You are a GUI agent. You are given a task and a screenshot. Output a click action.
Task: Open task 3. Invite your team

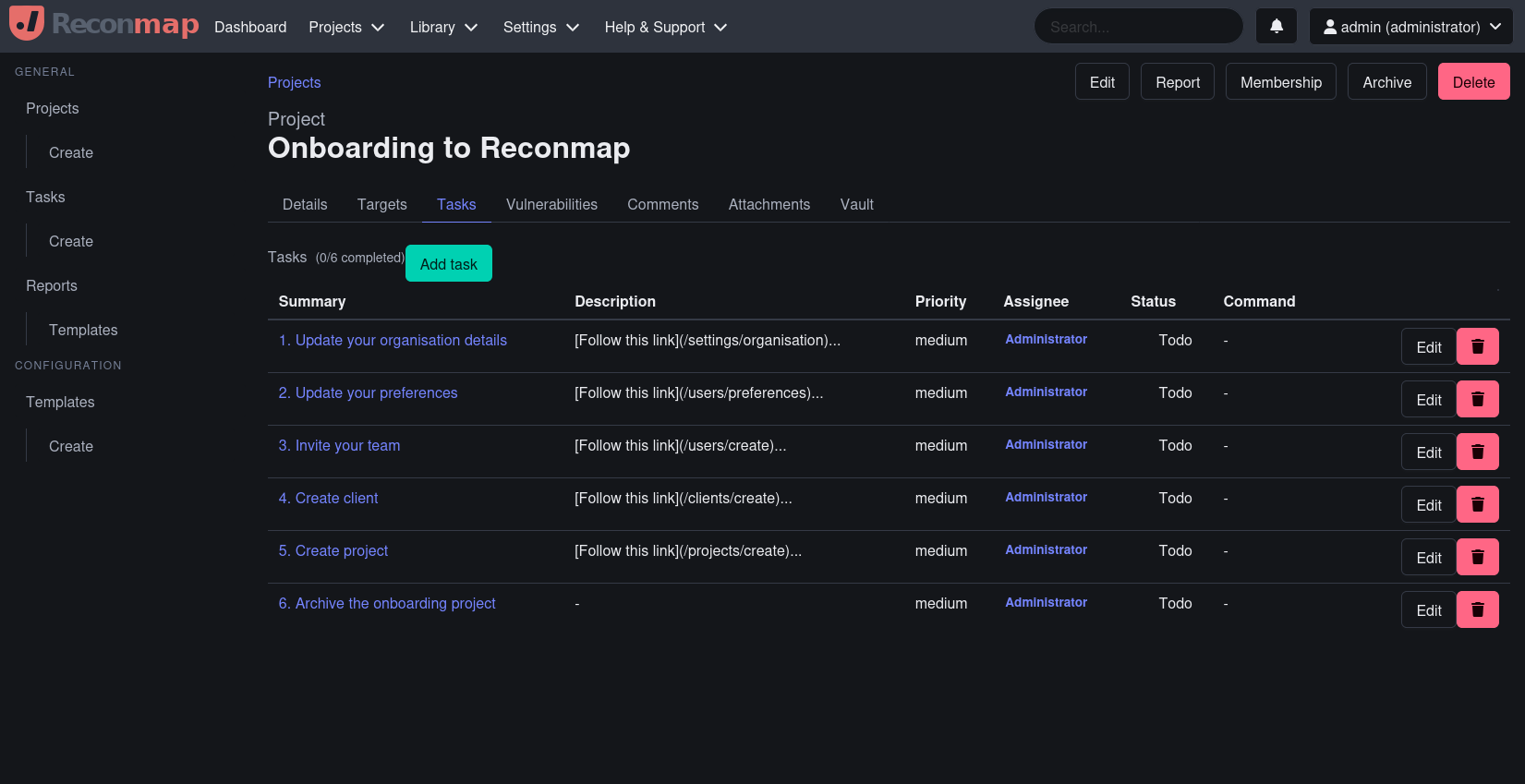(x=339, y=445)
